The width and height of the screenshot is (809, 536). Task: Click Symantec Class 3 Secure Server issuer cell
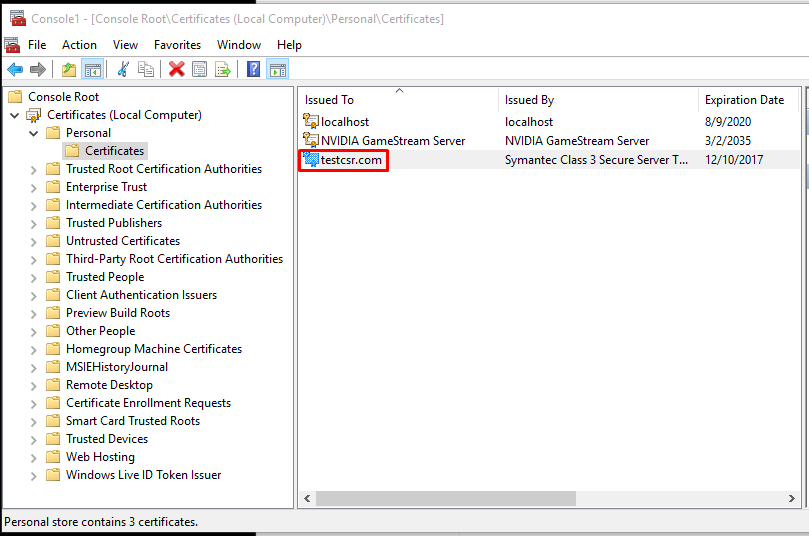(596, 160)
